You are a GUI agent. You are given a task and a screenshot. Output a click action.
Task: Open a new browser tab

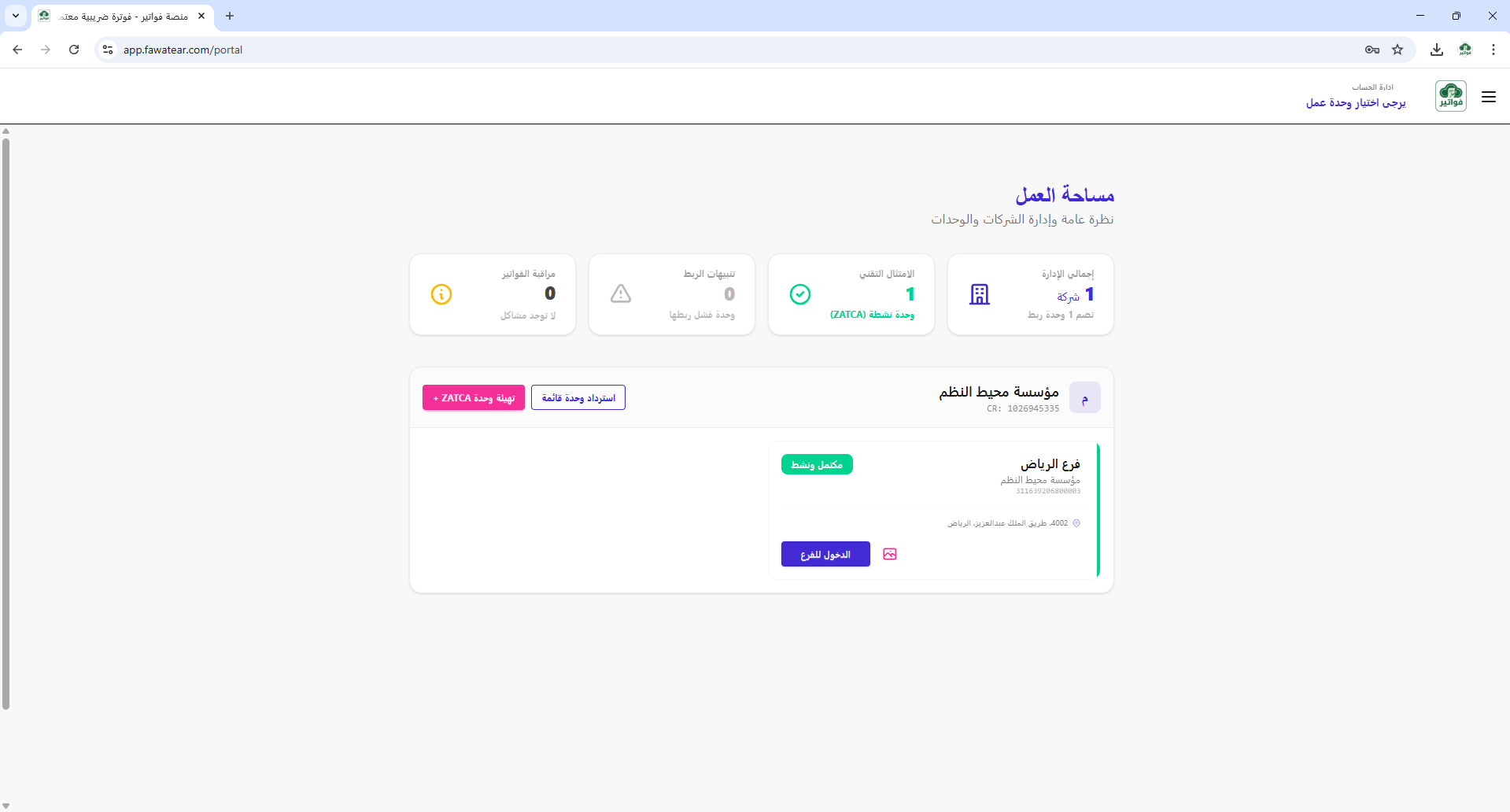[x=230, y=16]
